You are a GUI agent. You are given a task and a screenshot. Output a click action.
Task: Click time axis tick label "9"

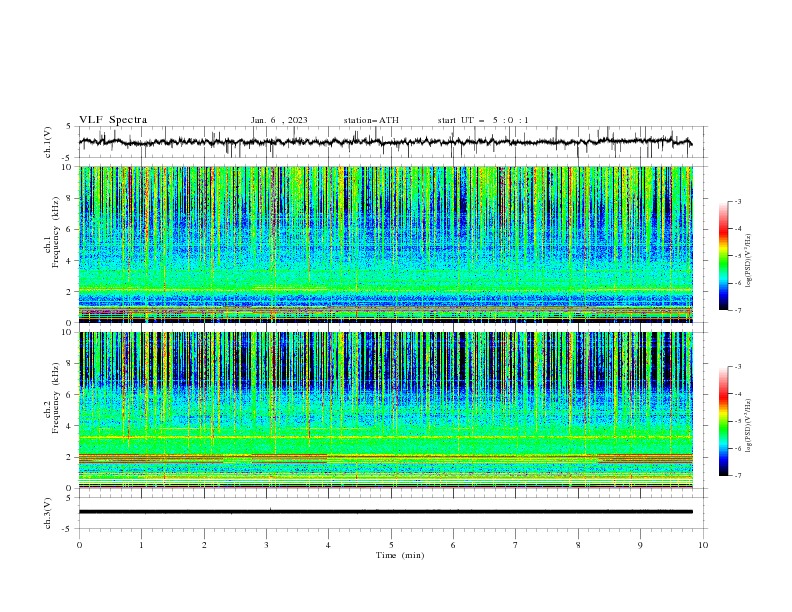point(640,545)
